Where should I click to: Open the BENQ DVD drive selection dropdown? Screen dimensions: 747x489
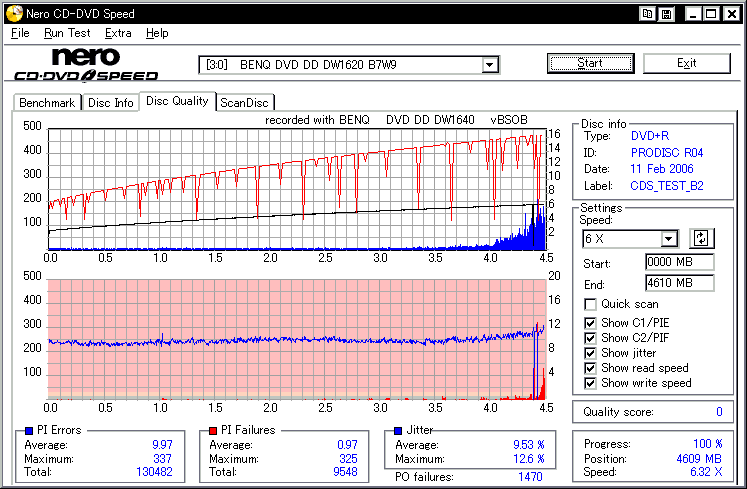pyautogui.click(x=490, y=65)
